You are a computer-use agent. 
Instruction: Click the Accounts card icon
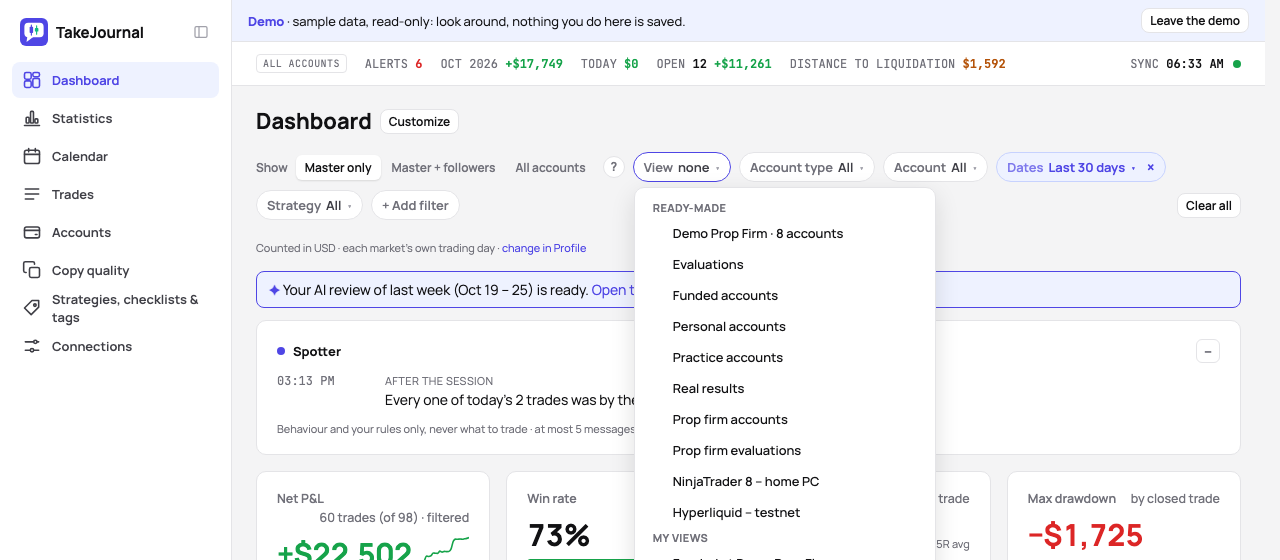32,232
